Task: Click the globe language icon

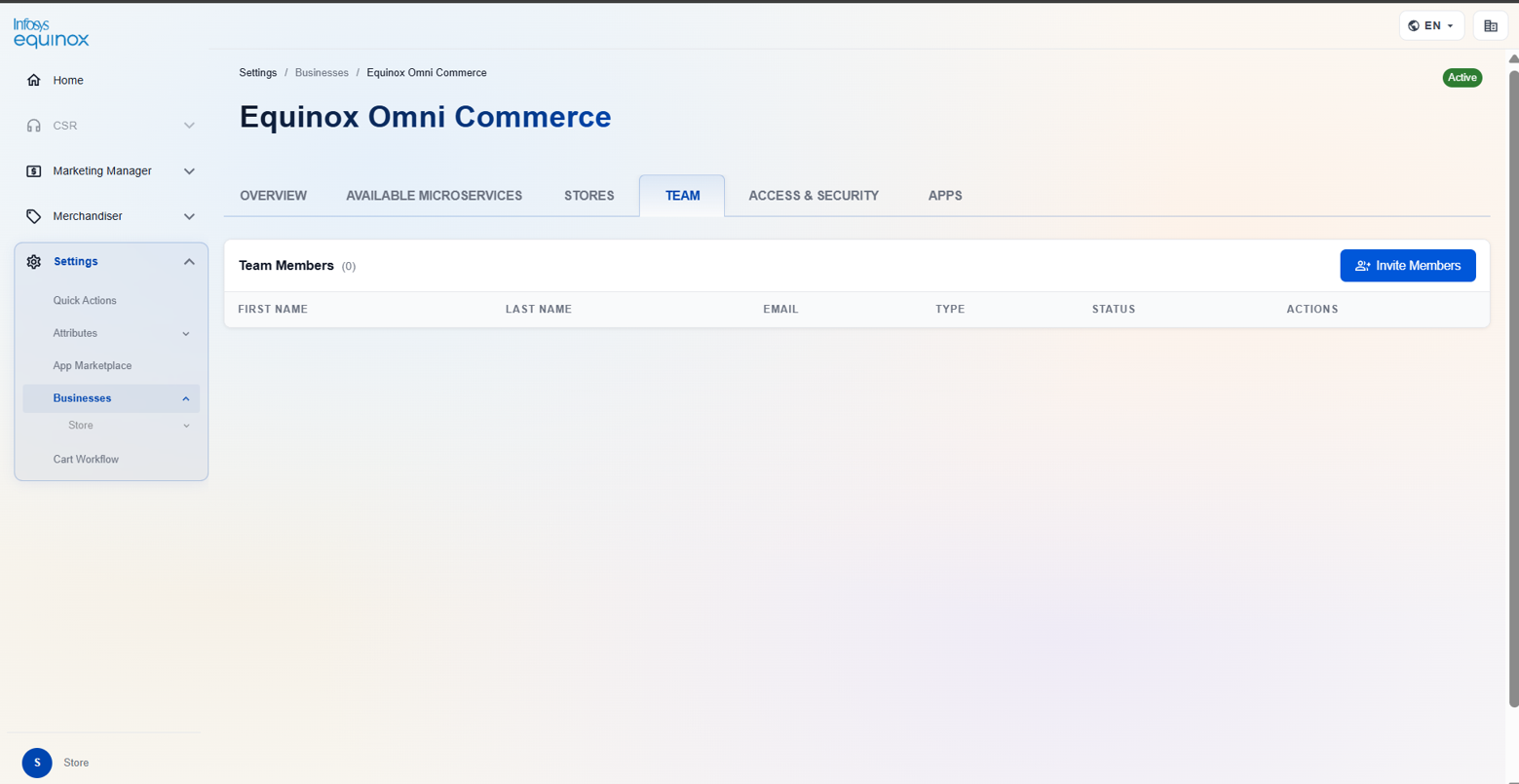Action: 1414,26
